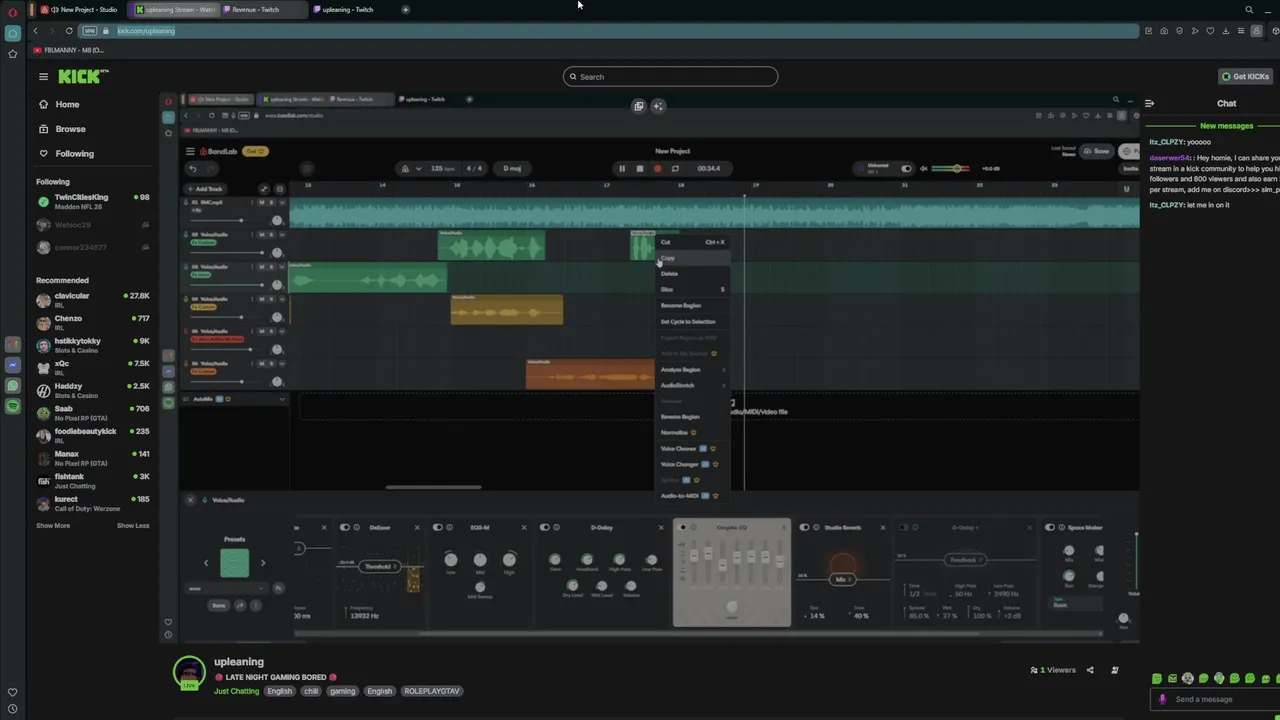Open a new browser tab with plus
Image resolution: width=1280 pixels, height=720 pixels.
tap(405, 9)
